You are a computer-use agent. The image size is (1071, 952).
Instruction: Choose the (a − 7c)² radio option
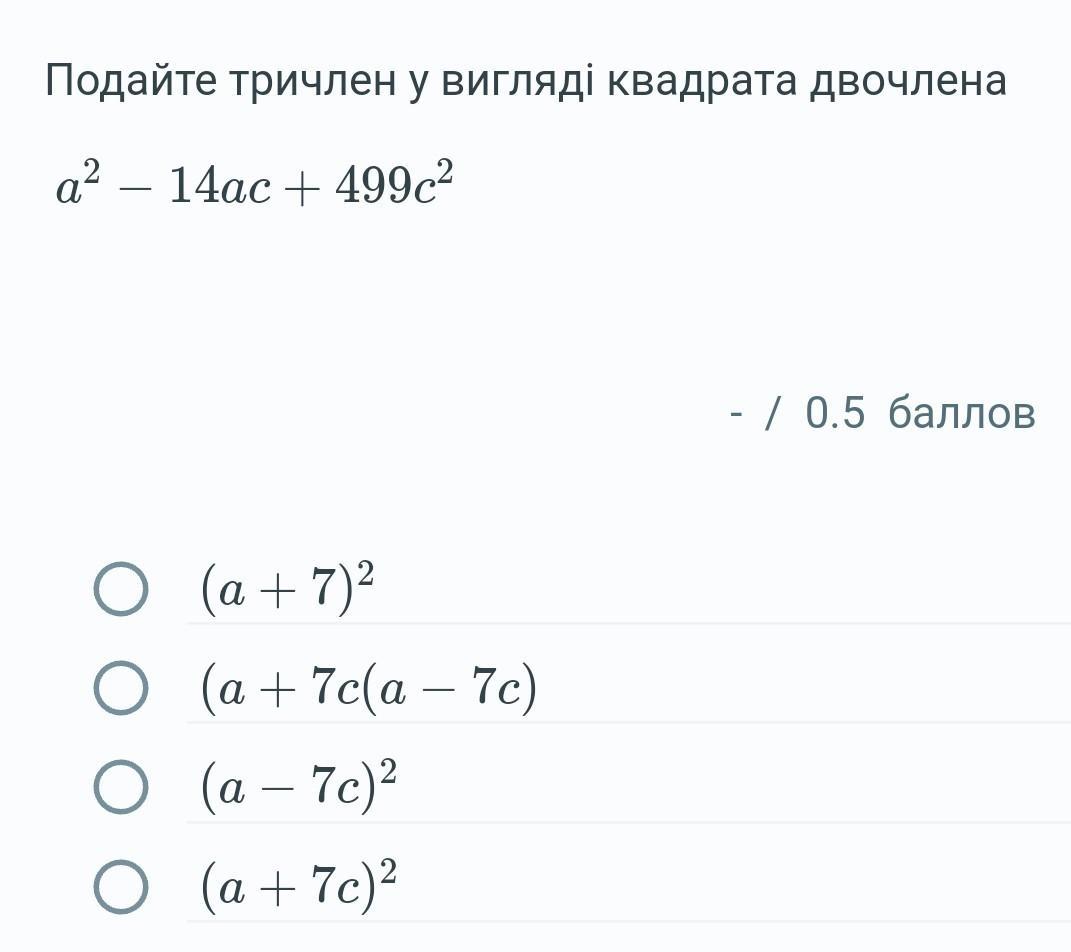point(121,787)
